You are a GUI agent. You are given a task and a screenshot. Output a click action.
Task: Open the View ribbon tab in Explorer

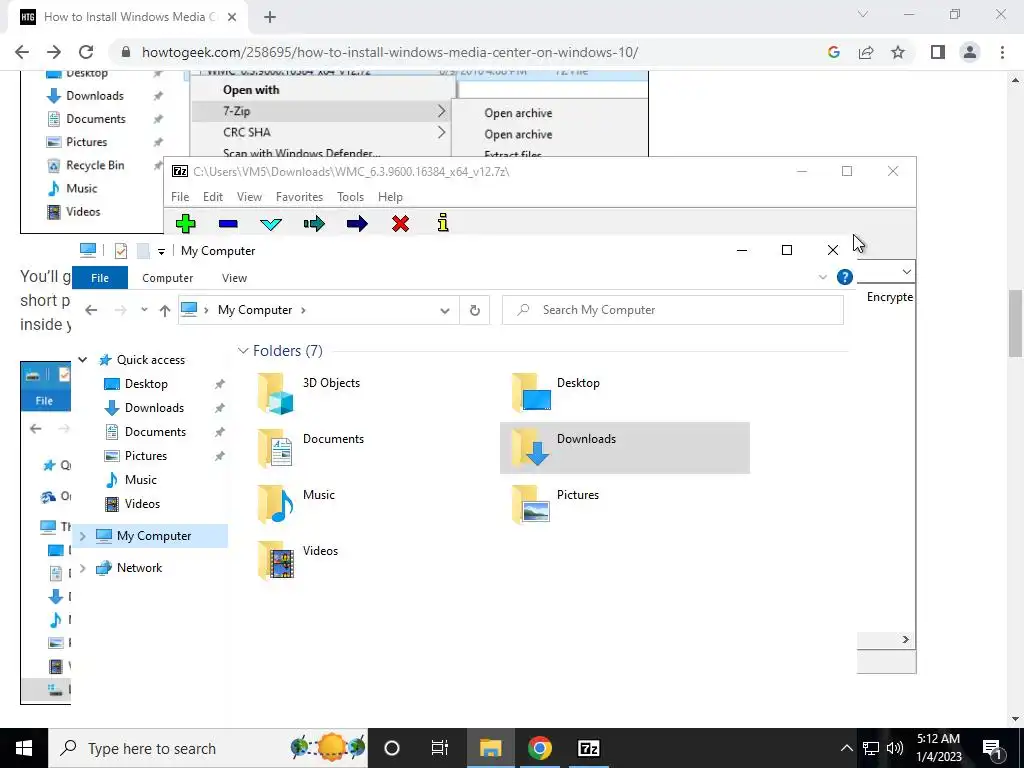234,278
